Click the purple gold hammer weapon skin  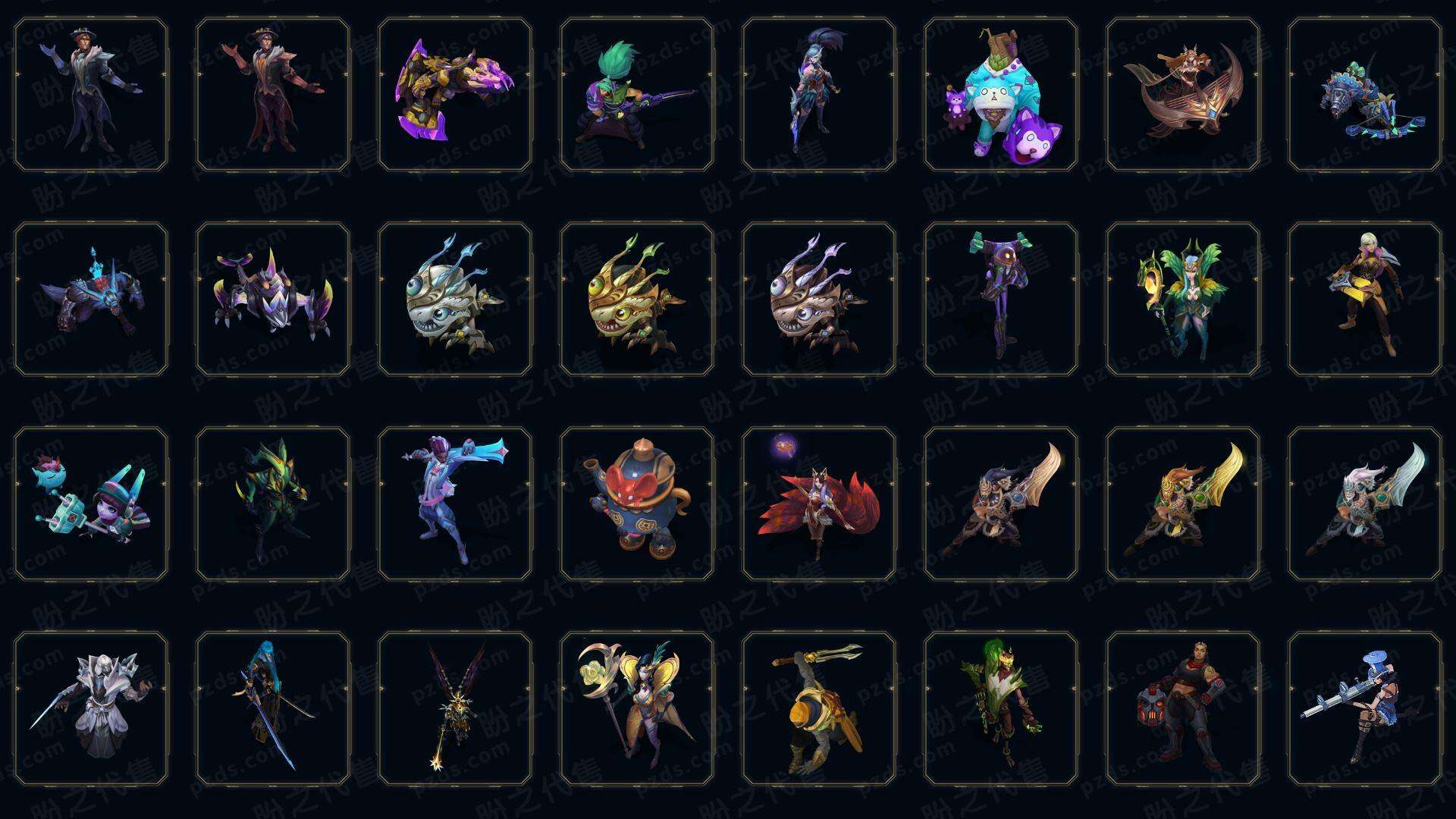(455, 95)
